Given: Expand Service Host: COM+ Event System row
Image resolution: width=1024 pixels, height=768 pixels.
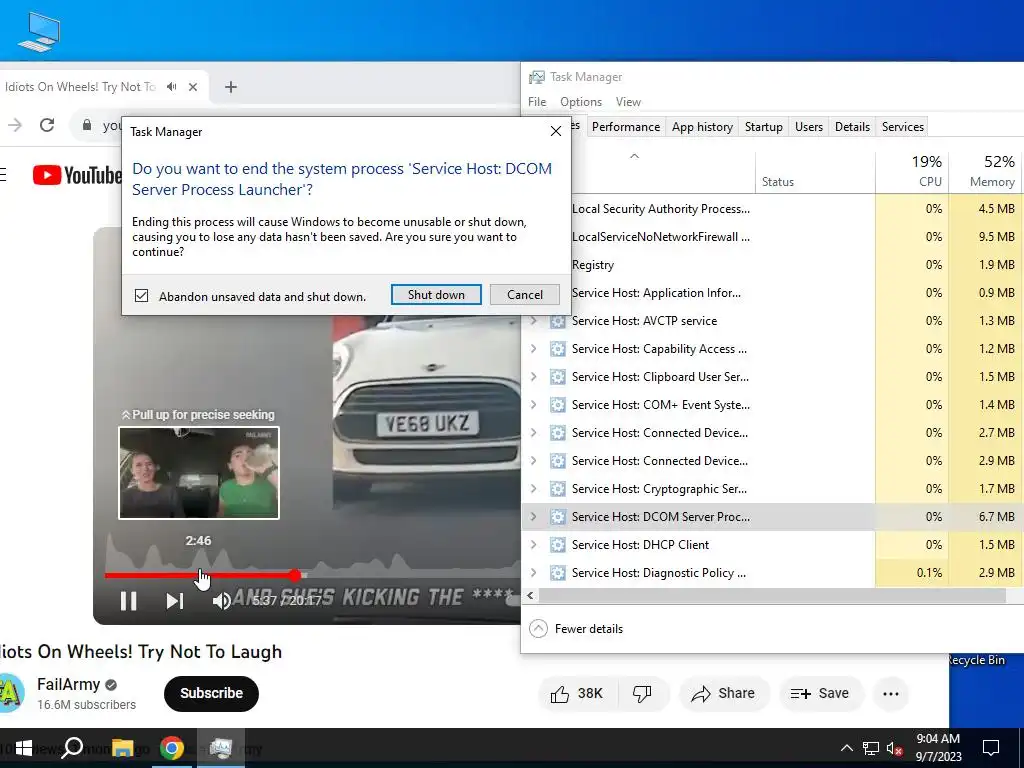Looking at the screenshot, I should click(534, 405).
